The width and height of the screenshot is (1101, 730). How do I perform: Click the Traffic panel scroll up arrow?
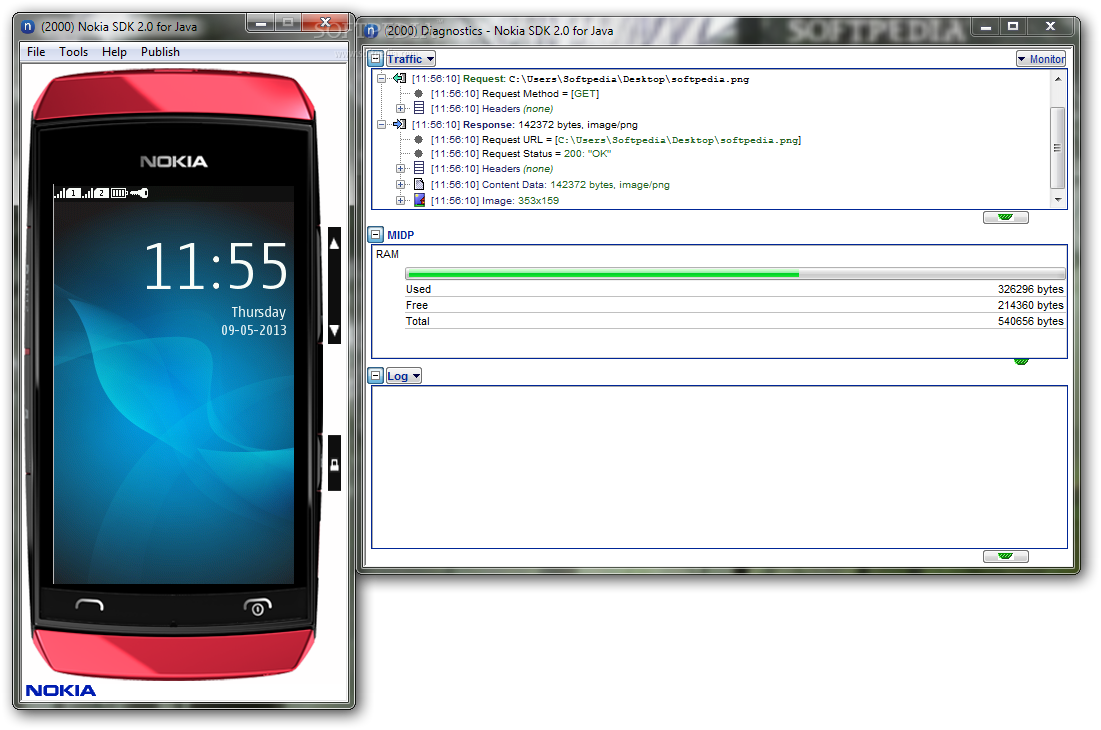pyautogui.click(x=1057, y=79)
